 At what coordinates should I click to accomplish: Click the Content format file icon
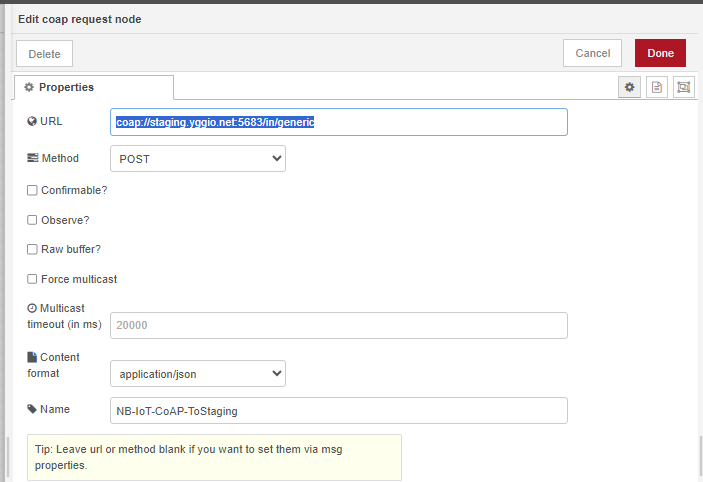coord(32,357)
